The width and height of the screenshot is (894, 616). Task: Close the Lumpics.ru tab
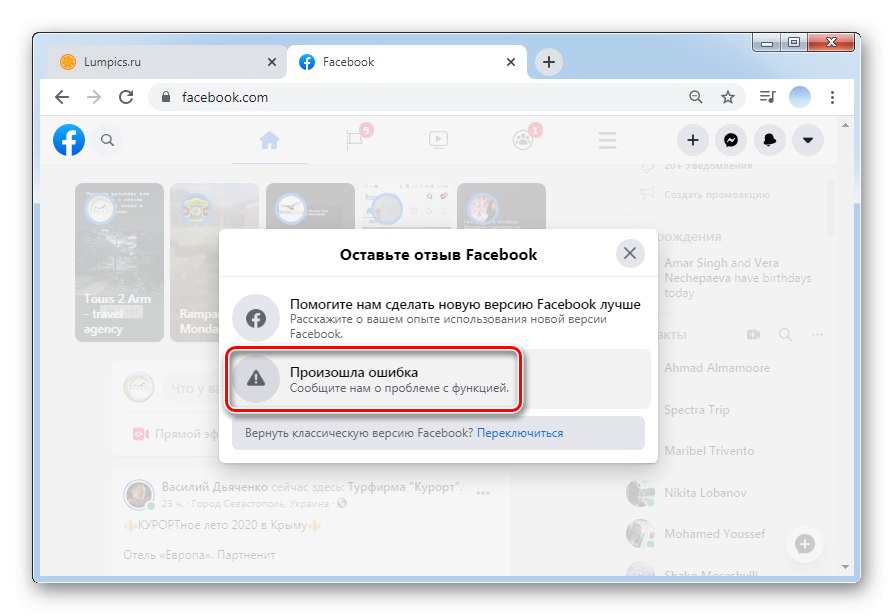tap(272, 62)
